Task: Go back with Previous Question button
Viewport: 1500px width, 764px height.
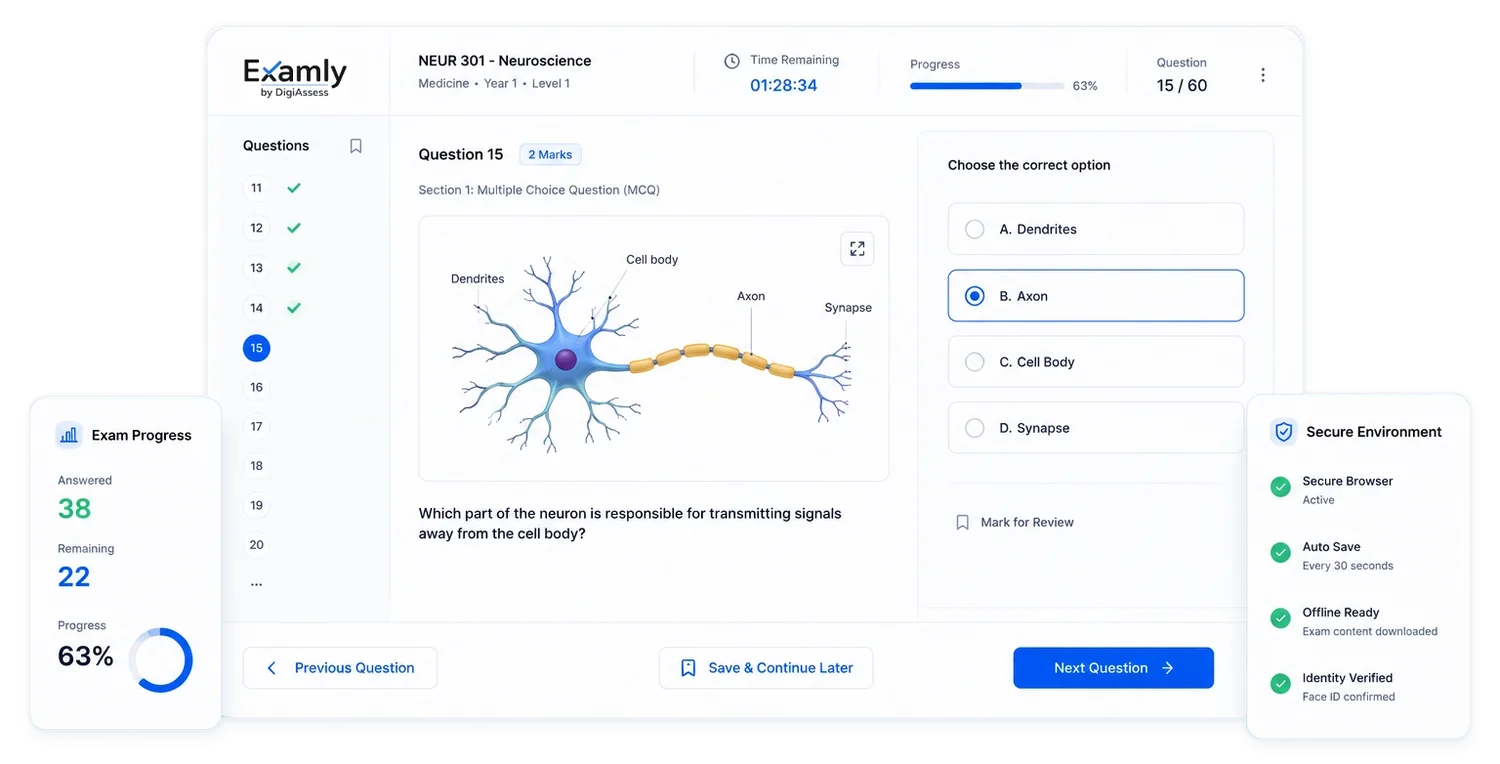Action: 340,668
